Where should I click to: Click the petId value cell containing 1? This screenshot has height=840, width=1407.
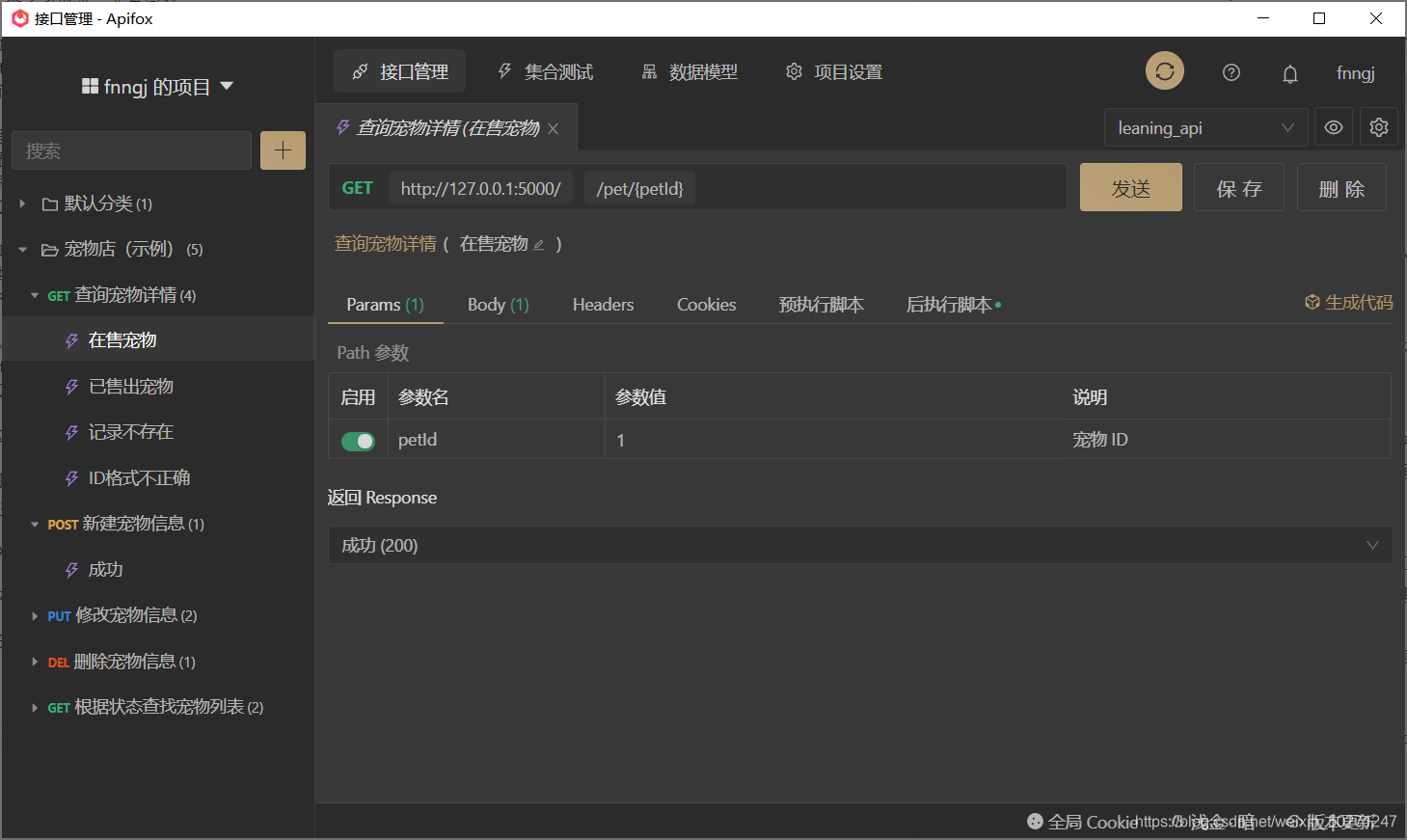(833, 440)
